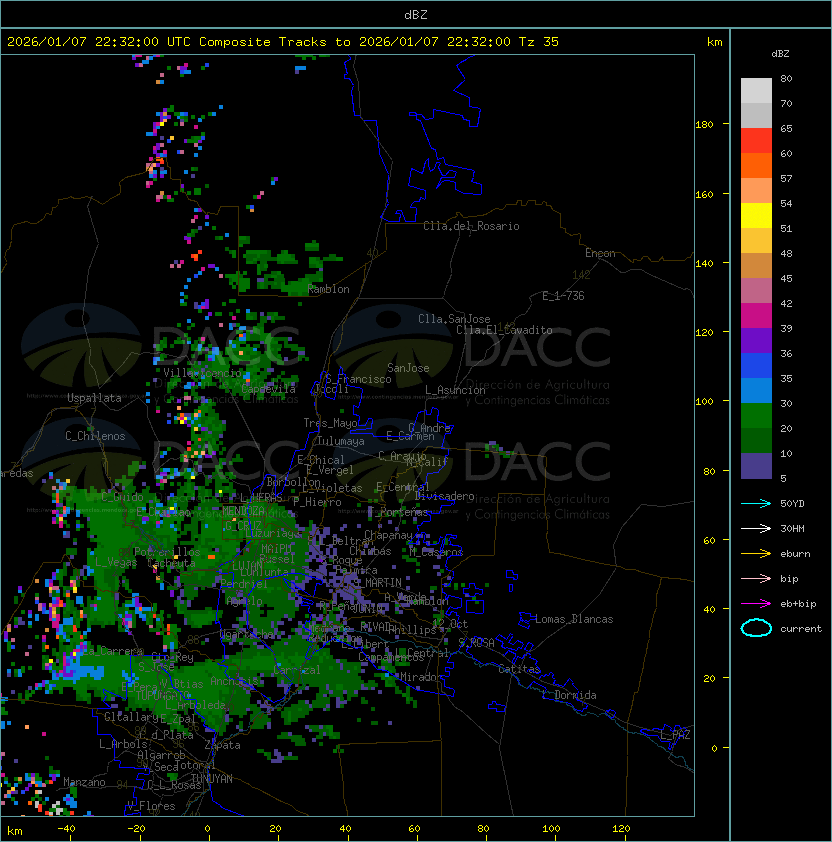Click the Tres_Mayo map label

tap(330, 423)
